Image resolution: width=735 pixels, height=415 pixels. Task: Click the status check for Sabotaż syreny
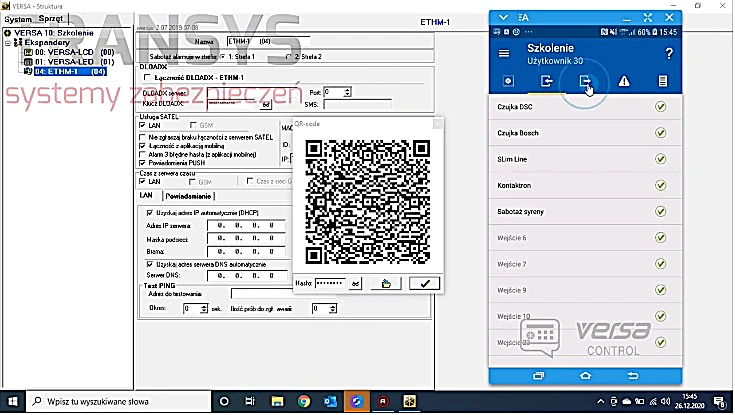(660, 211)
